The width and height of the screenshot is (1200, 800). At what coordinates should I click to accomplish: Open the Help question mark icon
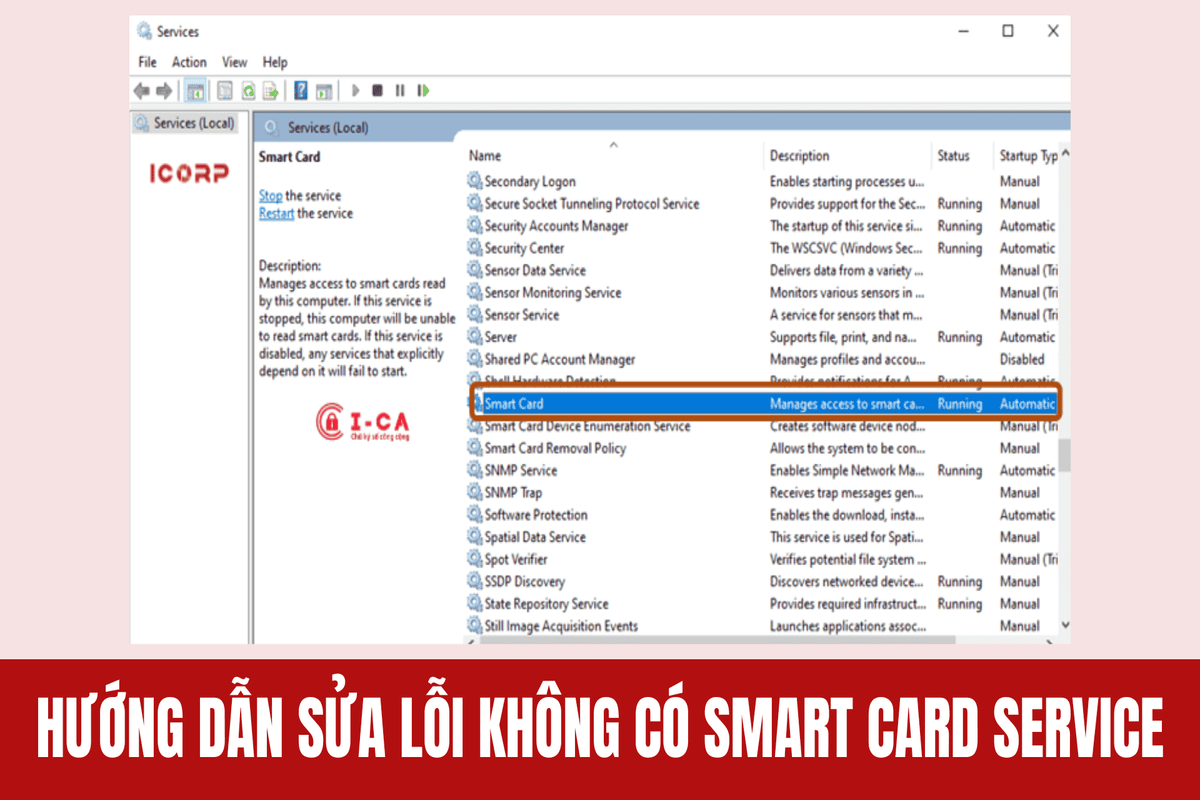point(298,90)
